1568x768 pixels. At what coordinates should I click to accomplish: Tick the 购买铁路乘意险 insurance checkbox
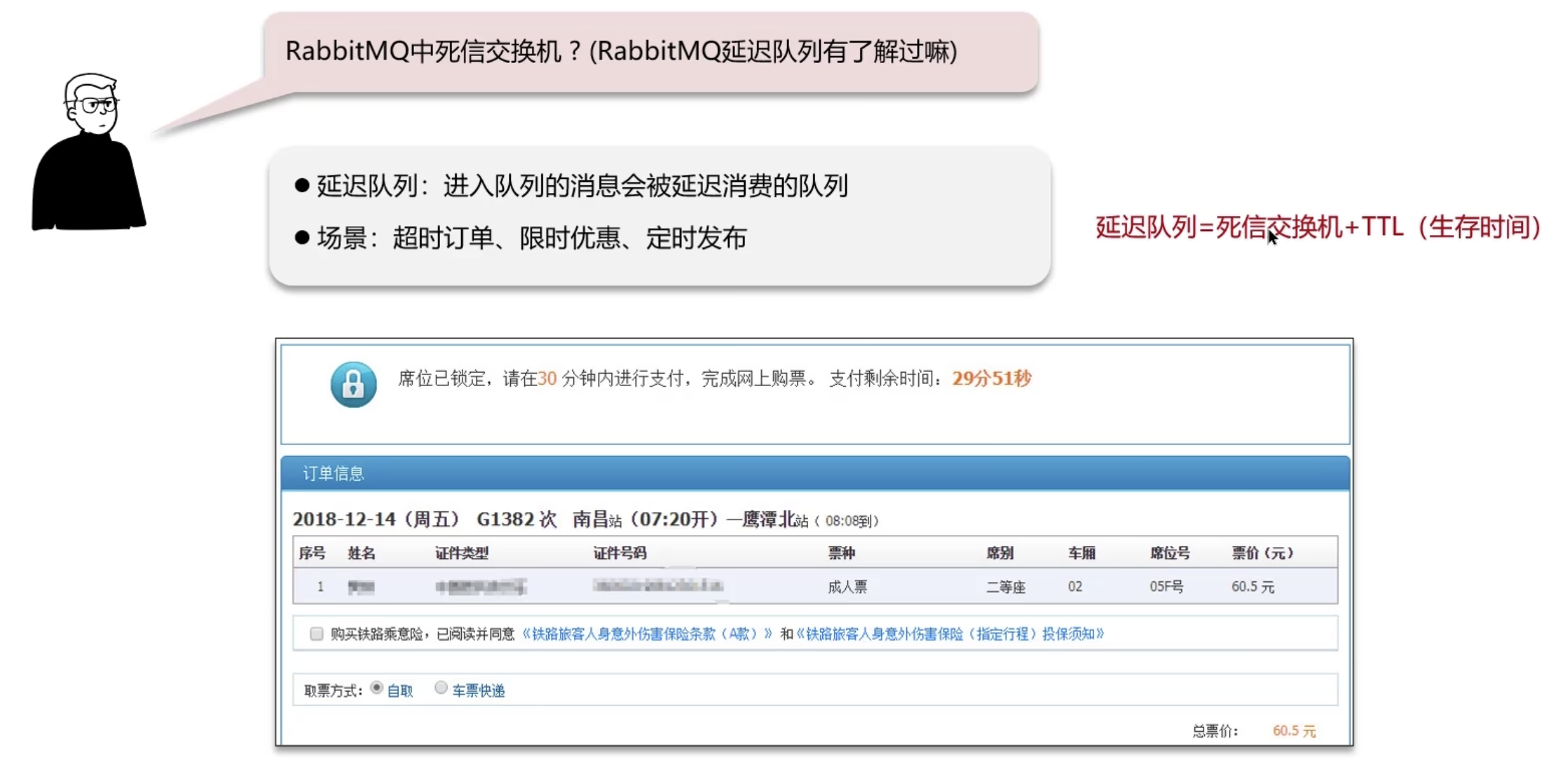pyautogui.click(x=317, y=634)
